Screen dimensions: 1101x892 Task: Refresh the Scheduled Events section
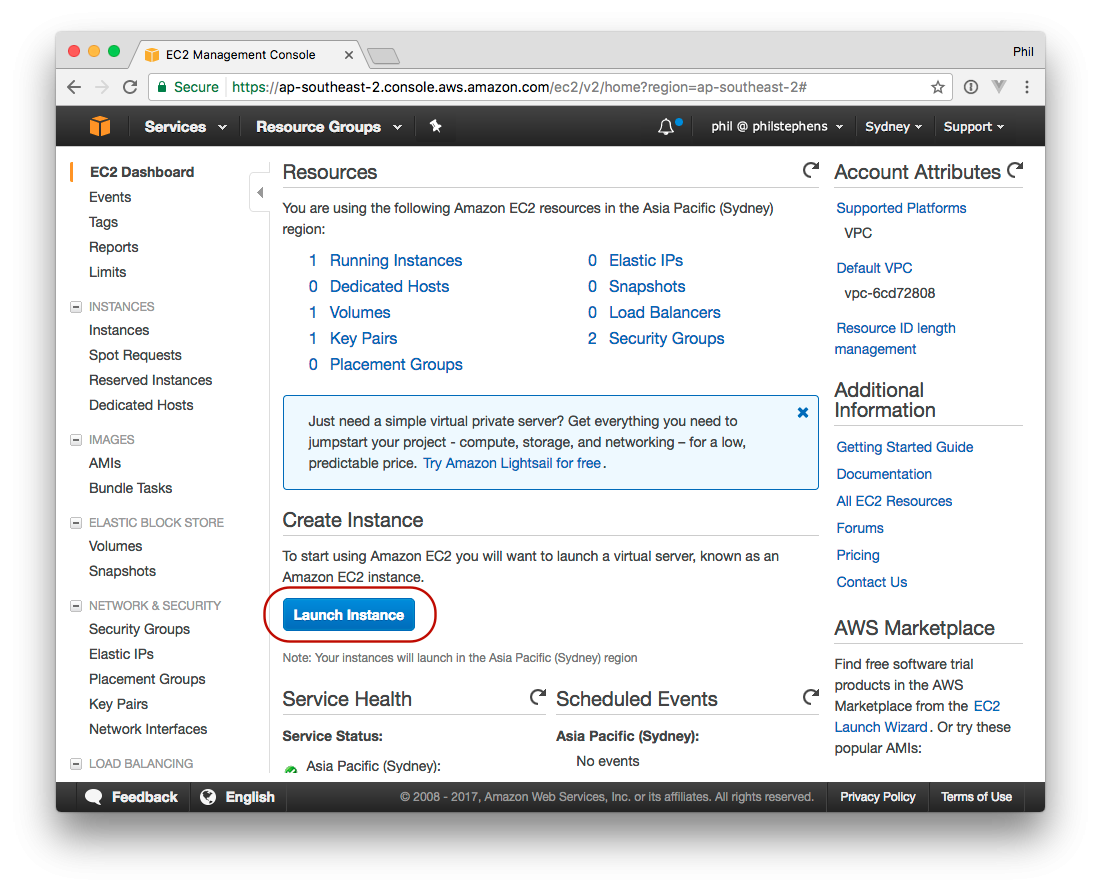pyautogui.click(x=811, y=697)
